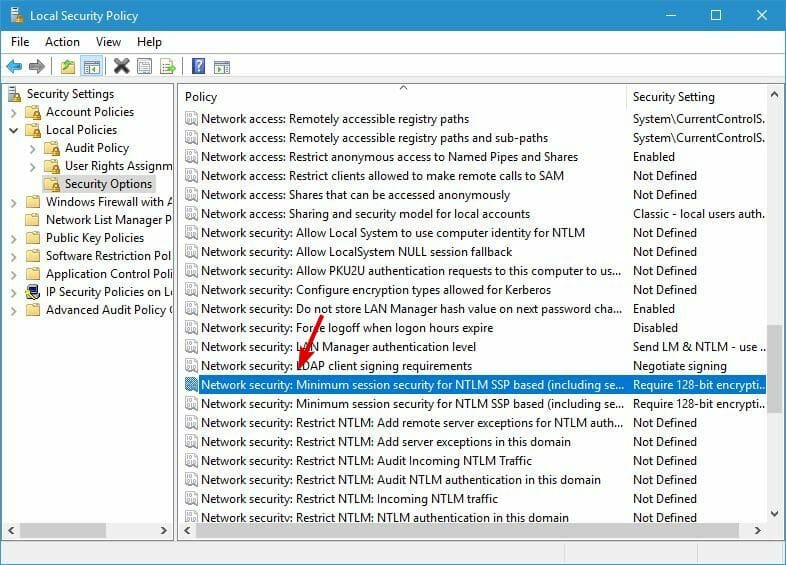Open the Properties toolbar icon
The width and height of the screenshot is (786, 565).
pyautogui.click(x=144, y=66)
